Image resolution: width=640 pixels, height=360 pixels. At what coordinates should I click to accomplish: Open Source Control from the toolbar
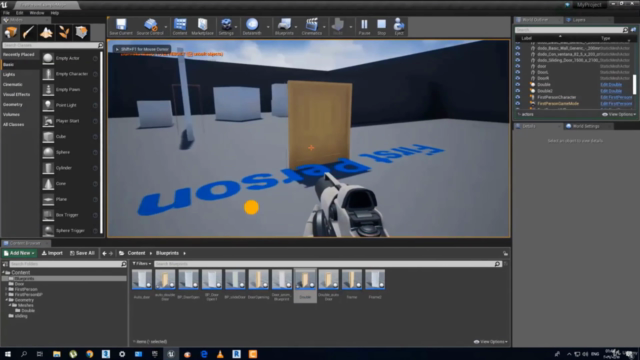coord(150,27)
